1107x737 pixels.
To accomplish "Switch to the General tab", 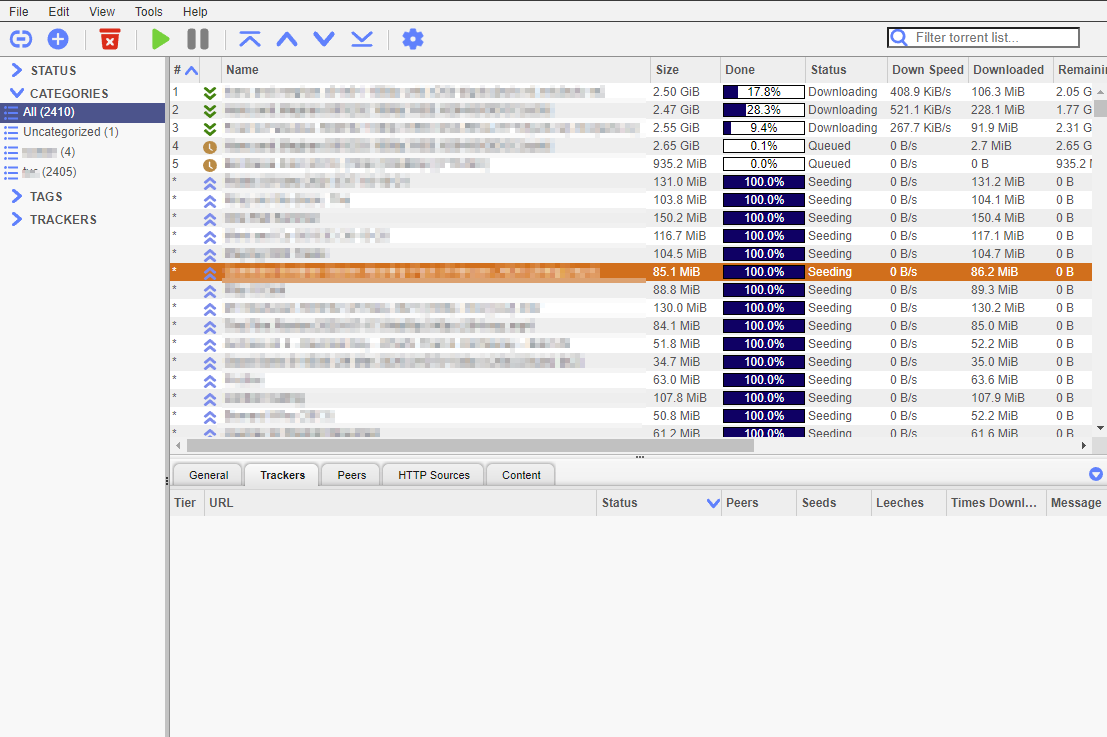I will (208, 475).
